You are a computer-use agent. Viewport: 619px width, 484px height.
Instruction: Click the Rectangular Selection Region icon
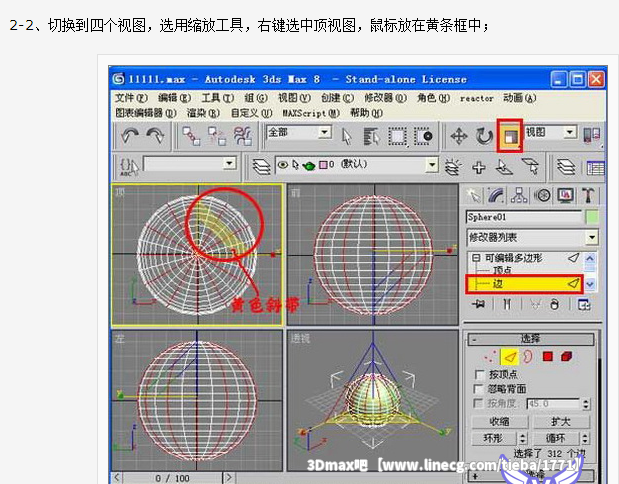point(397,137)
